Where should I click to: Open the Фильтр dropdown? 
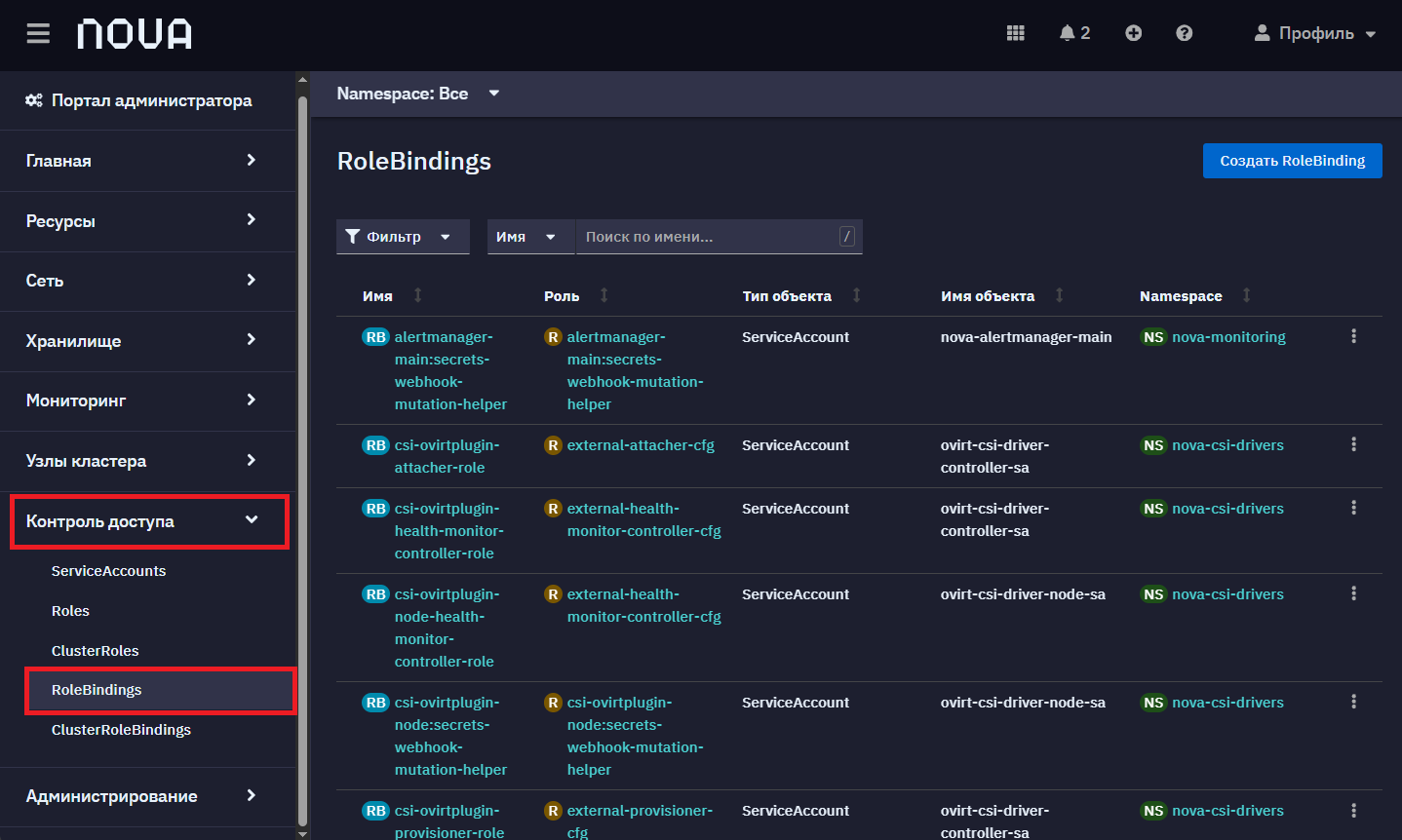pyautogui.click(x=403, y=237)
